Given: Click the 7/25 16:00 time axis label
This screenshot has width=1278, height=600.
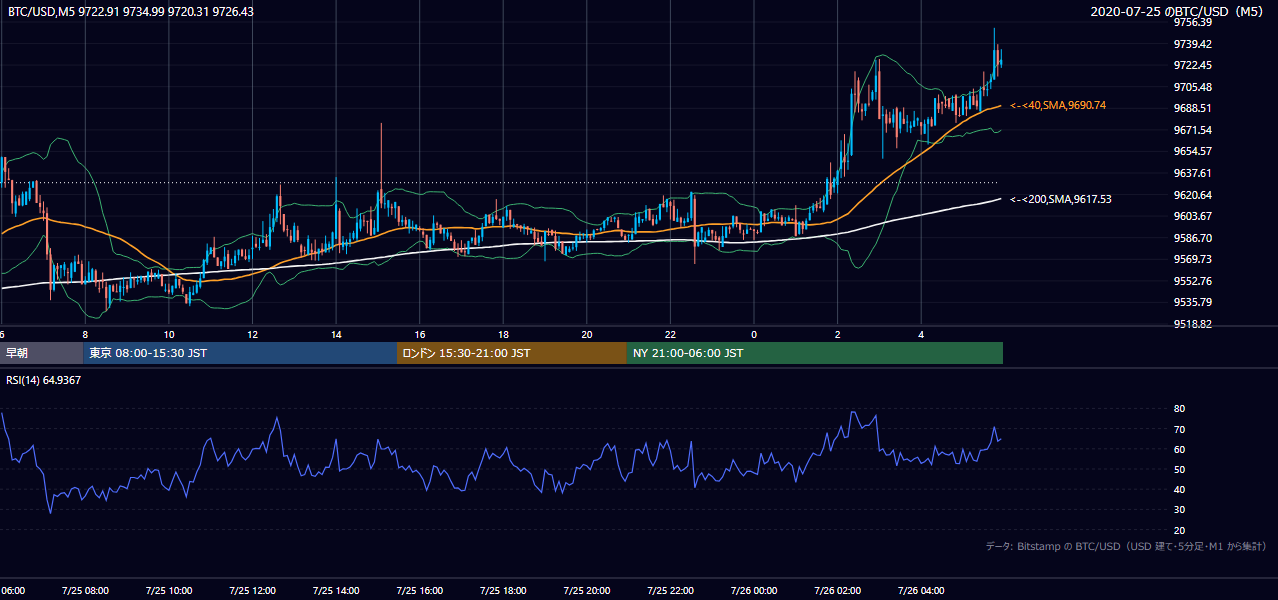Looking at the screenshot, I should [419, 590].
